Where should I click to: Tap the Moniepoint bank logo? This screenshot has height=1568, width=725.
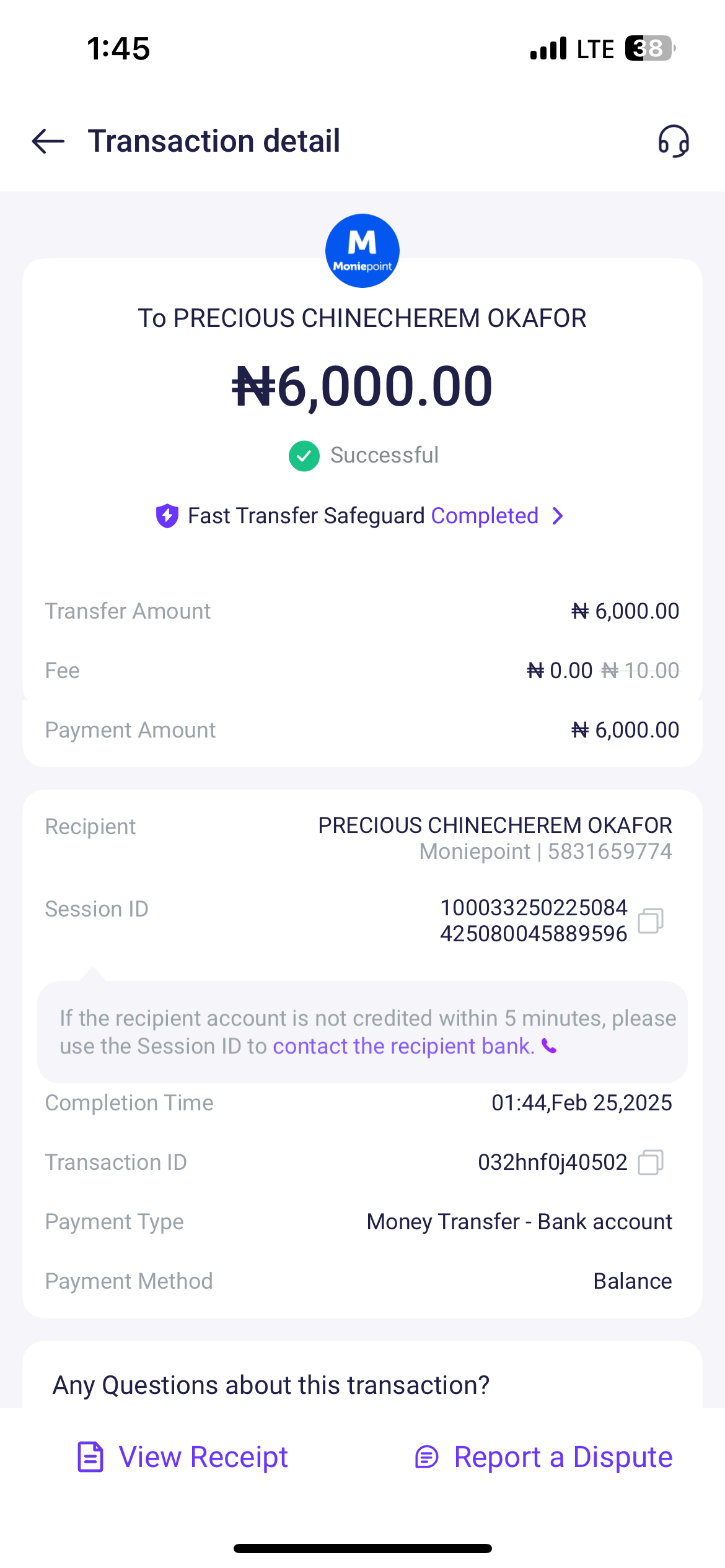pyautogui.click(x=362, y=251)
